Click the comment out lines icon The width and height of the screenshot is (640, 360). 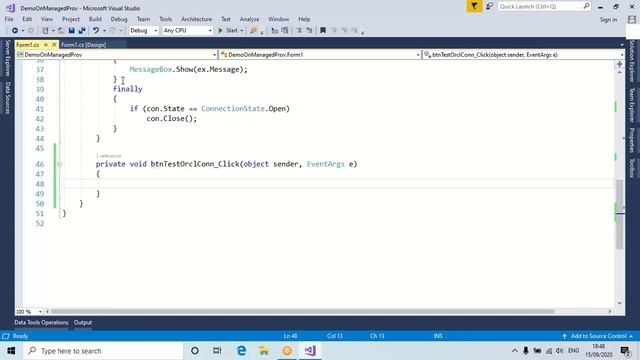pos(275,31)
